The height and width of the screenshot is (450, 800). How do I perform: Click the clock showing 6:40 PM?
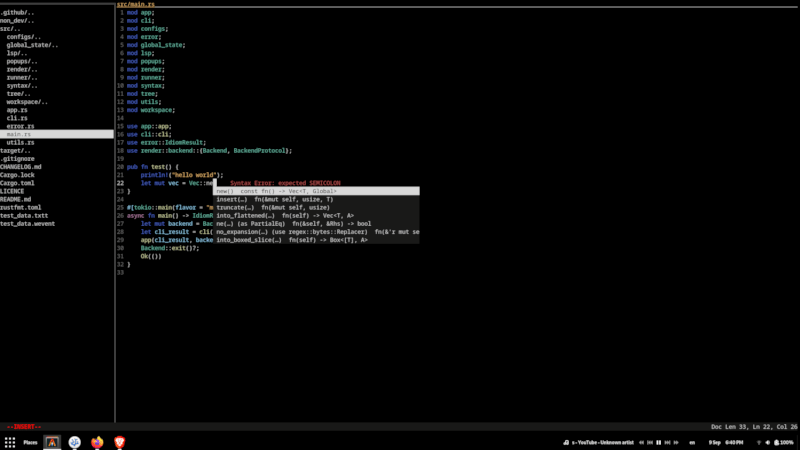732,442
